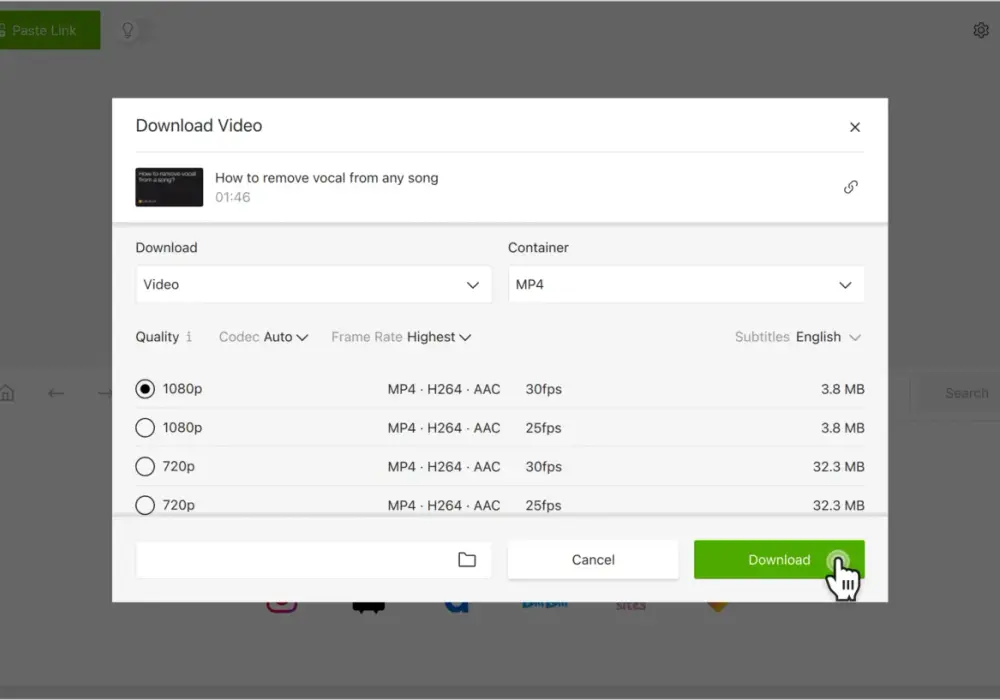Click the 32.3 MB size of 720p 30fps row

pyautogui.click(x=838, y=467)
